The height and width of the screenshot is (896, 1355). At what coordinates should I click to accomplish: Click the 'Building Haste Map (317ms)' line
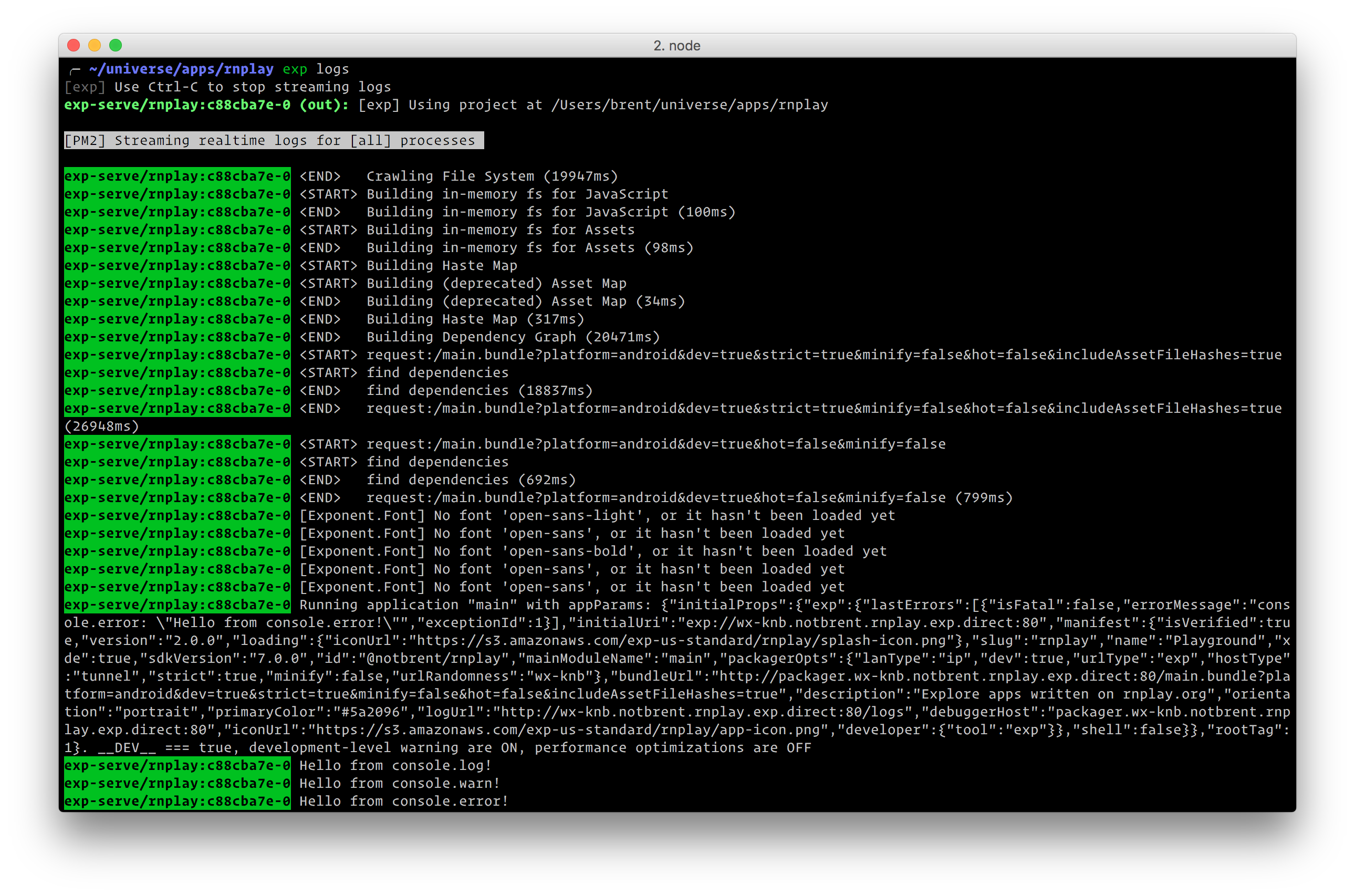(x=475, y=319)
